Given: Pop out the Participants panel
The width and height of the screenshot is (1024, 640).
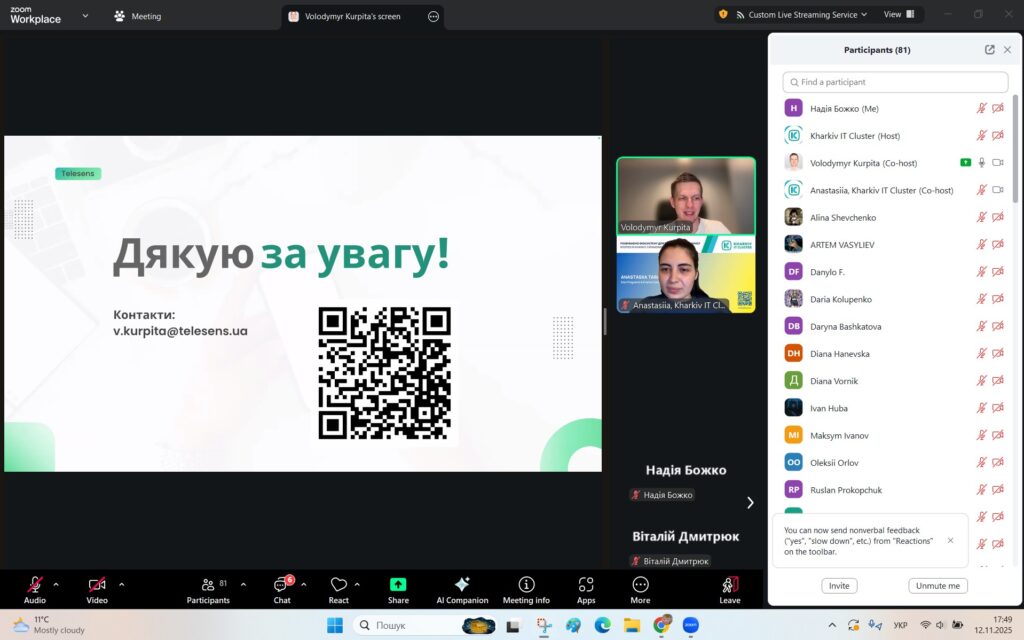Looking at the screenshot, I should coord(989,50).
